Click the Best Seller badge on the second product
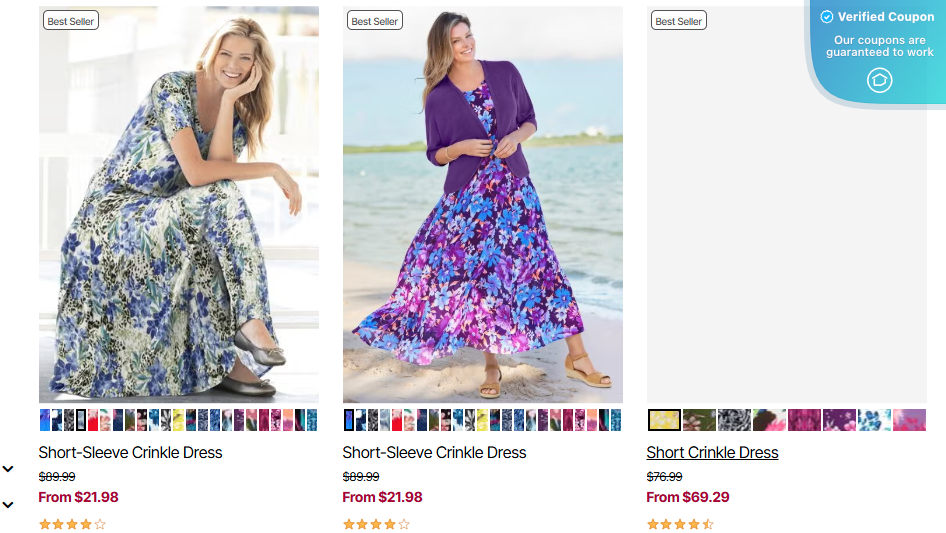 click(375, 21)
